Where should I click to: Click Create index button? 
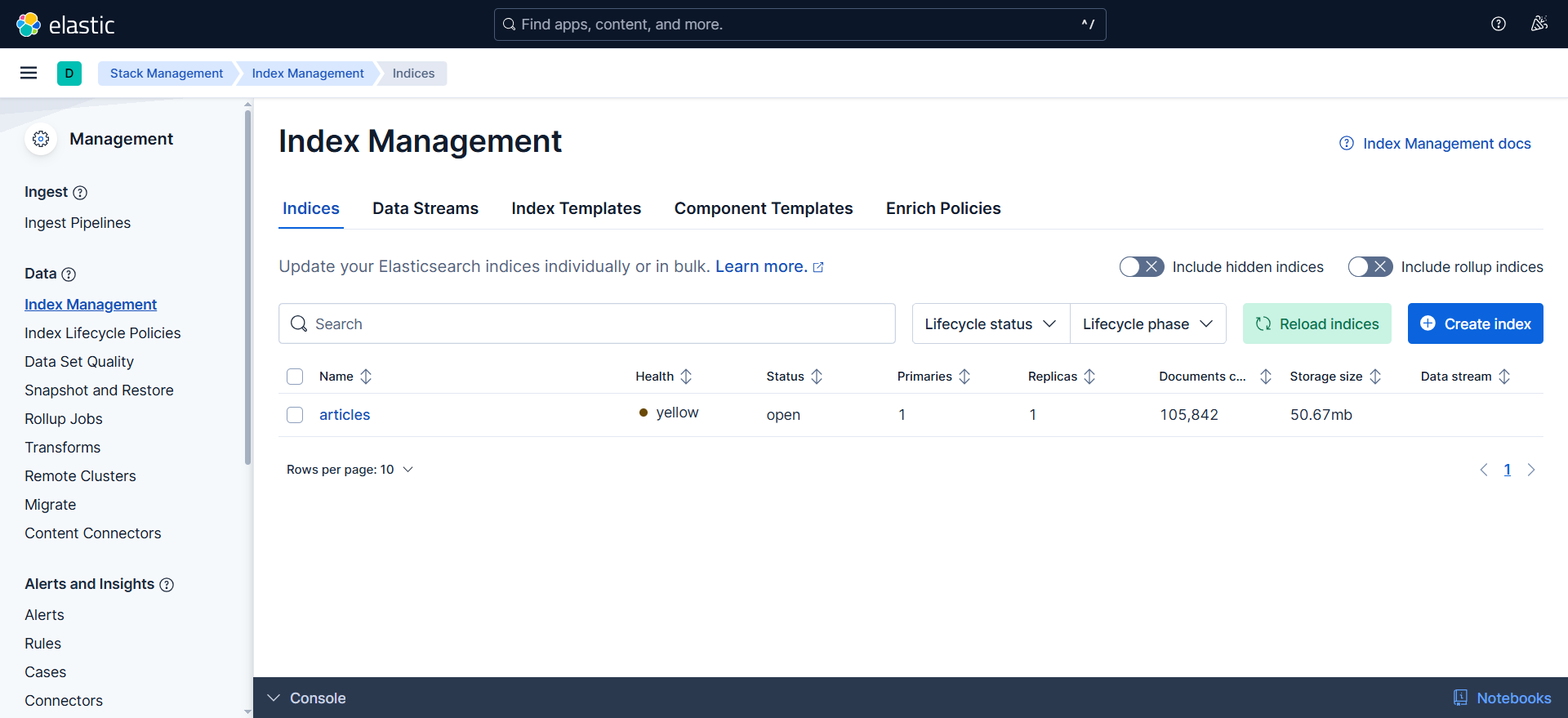click(1476, 323)
